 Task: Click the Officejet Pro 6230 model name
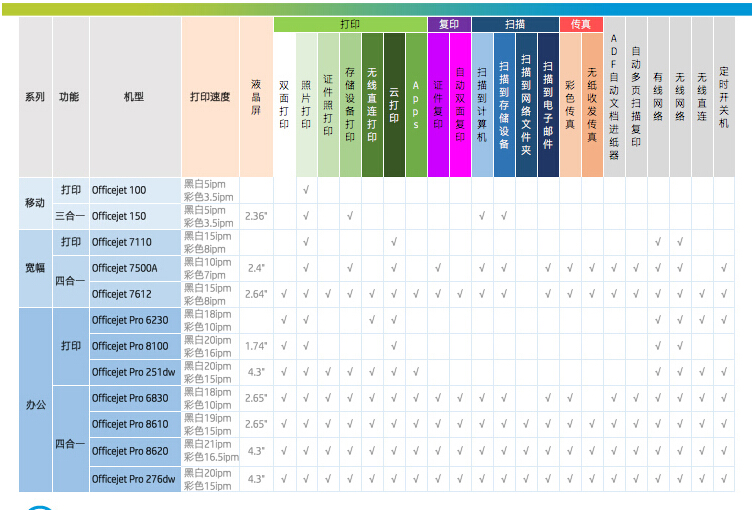[x=130, y=321]
